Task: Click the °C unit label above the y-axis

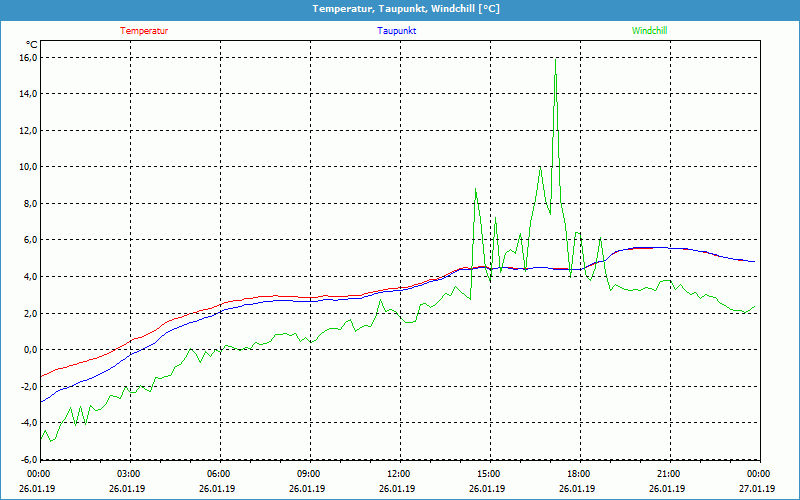Action: (32, 44)
